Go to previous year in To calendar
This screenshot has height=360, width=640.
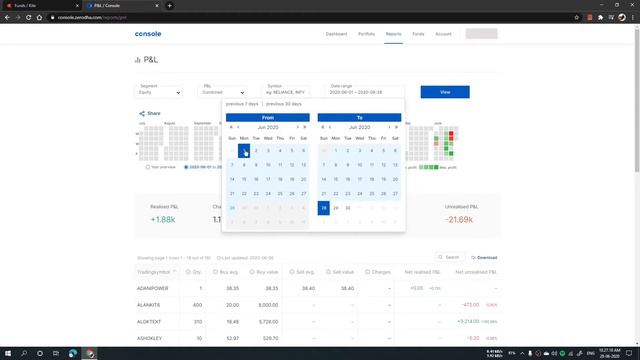click(322, 127)
